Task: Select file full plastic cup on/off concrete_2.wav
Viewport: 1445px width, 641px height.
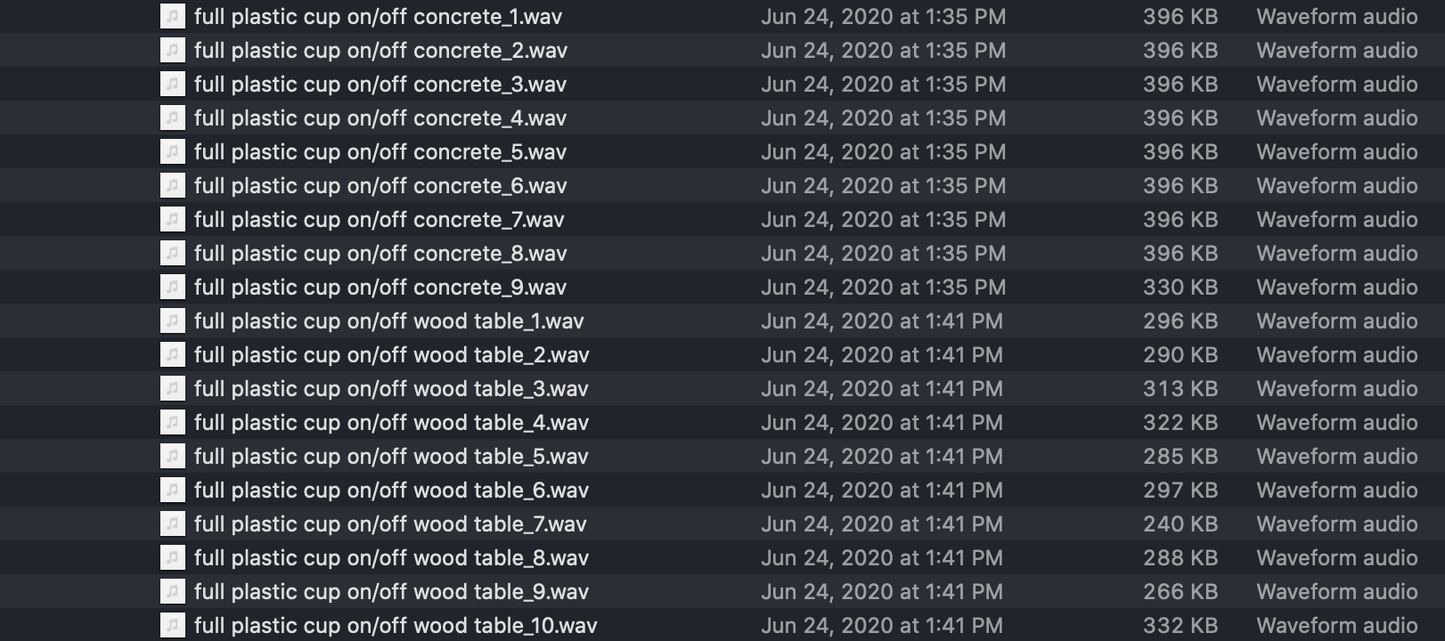Action: (x=380, y=50)
